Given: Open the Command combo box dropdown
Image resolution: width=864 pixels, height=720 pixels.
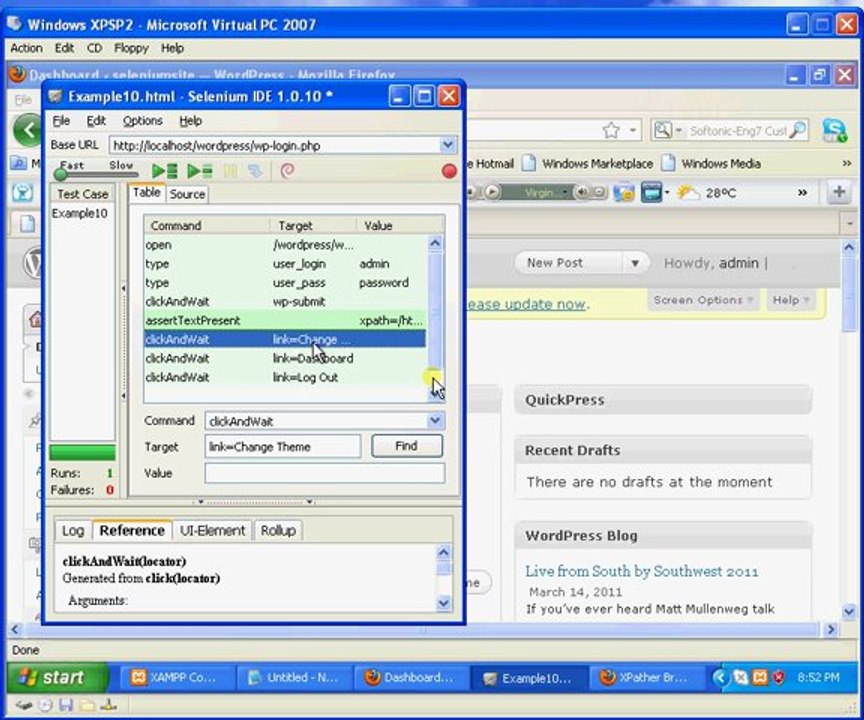Looking at the screenshot, I should 435,421.
